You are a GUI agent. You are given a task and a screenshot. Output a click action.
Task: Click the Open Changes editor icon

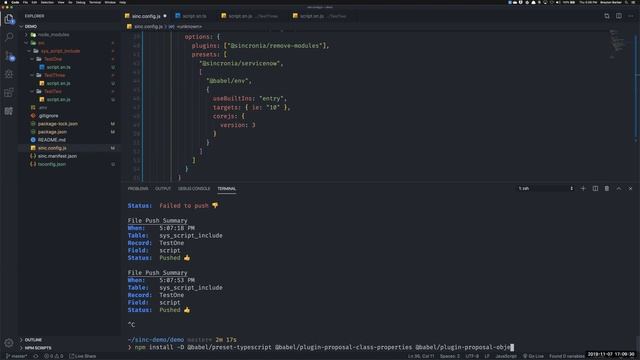click(x=607, y=16)
